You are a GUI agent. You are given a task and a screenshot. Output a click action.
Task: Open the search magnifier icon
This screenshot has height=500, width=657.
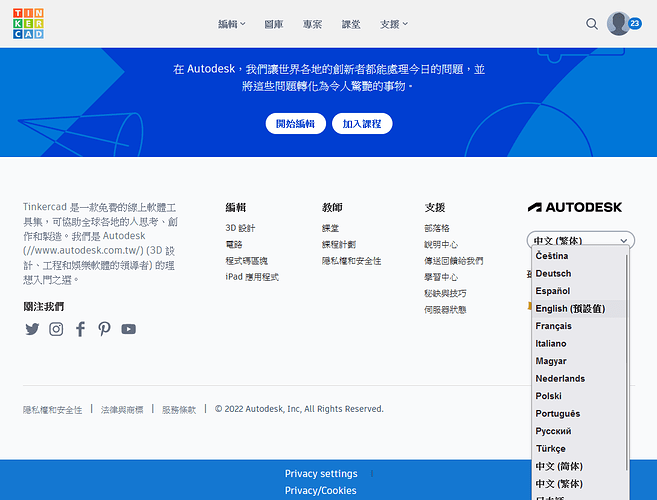592,24
